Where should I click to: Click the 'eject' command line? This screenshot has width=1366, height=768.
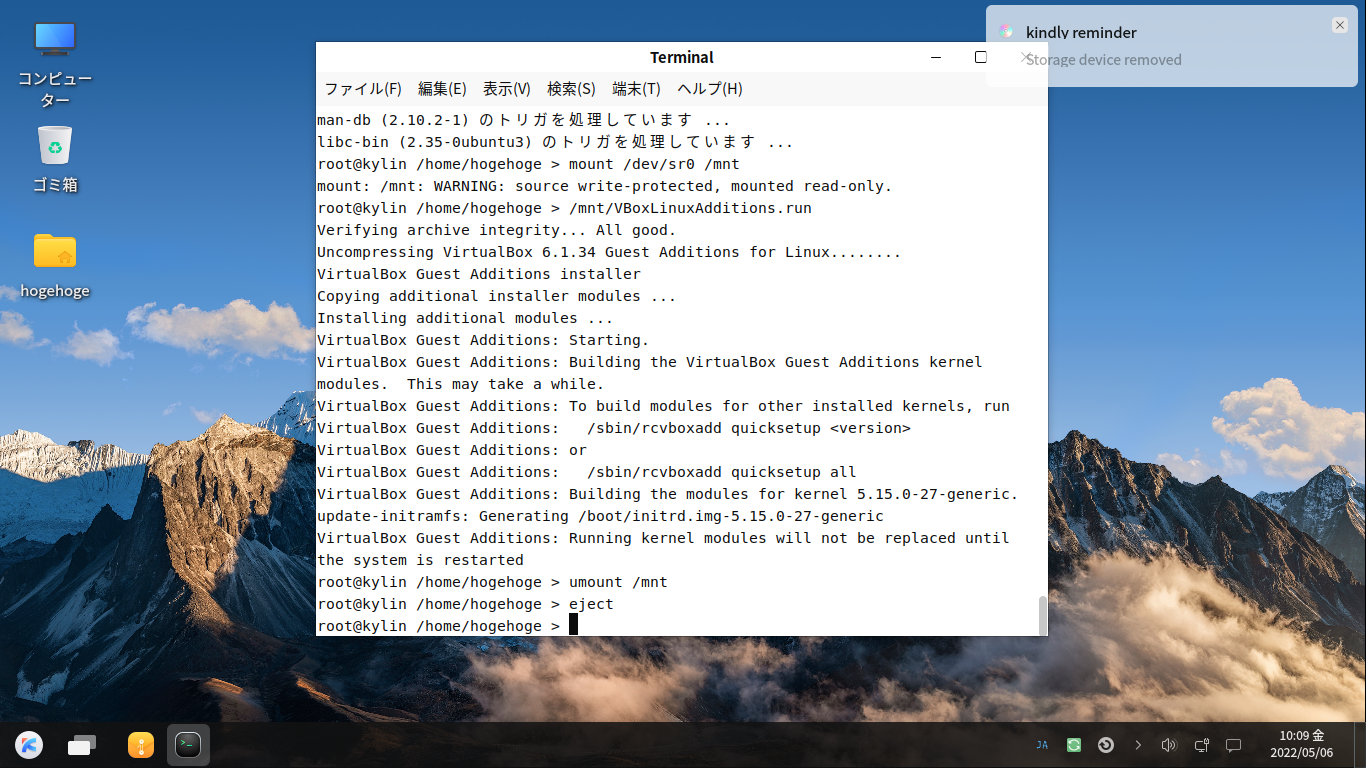465,604
